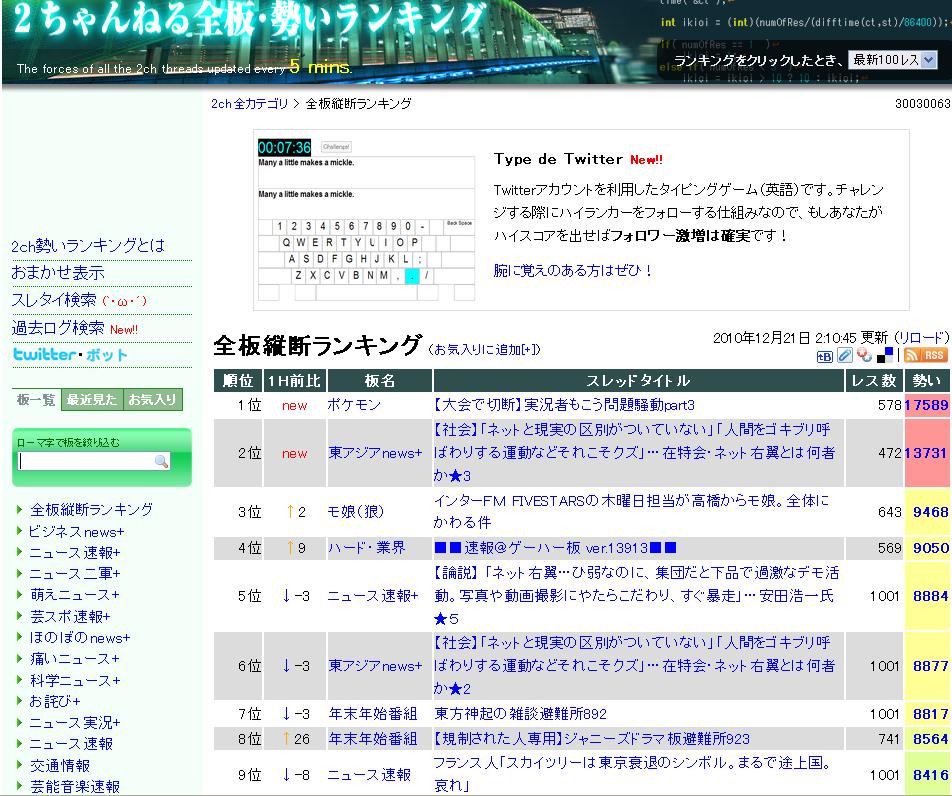This screenshot has width=952, height=796.
Task: Click the リロード reload link
Action: pos(923,338)
